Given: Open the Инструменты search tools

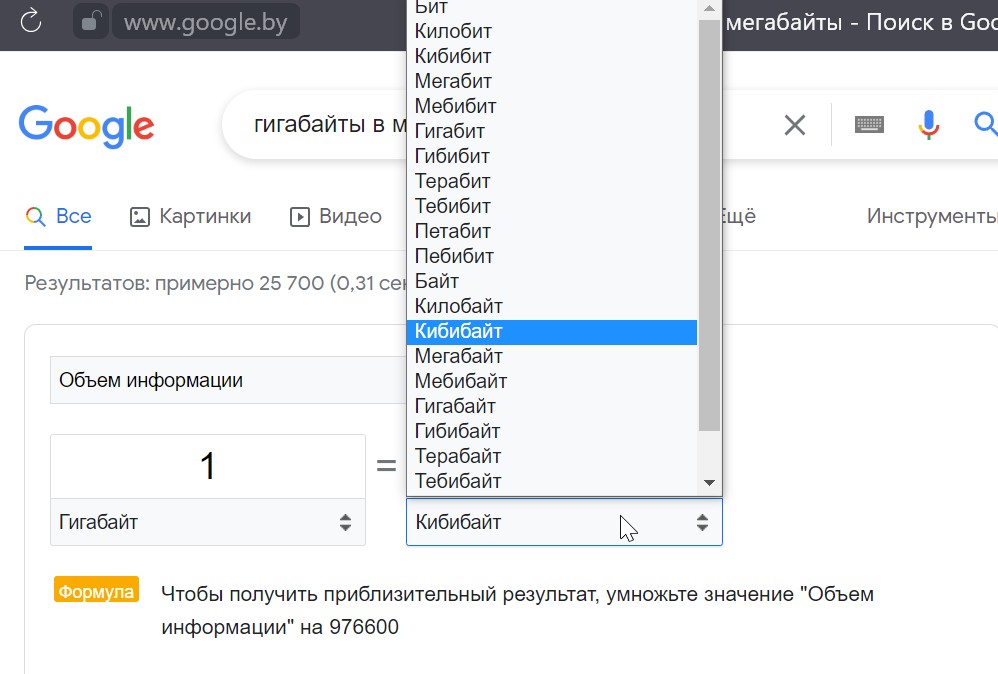Looking at the screenshot, I should point(931,216).
